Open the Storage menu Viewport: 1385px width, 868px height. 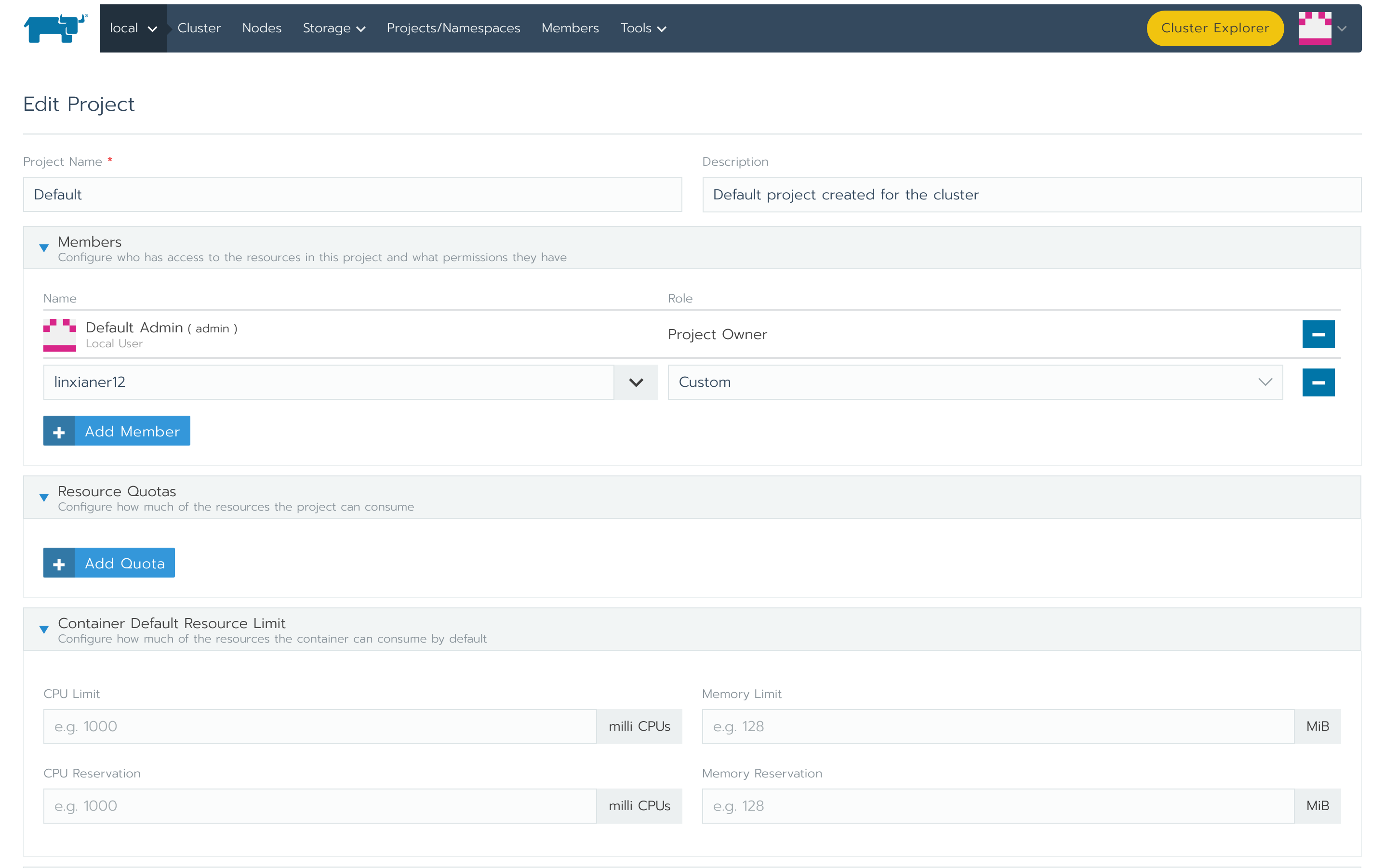pyautogui.click(x=333, y=28)
